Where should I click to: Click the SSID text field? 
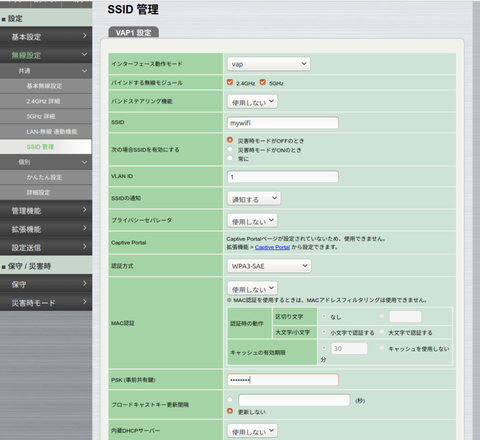click(x=283, y=123)
